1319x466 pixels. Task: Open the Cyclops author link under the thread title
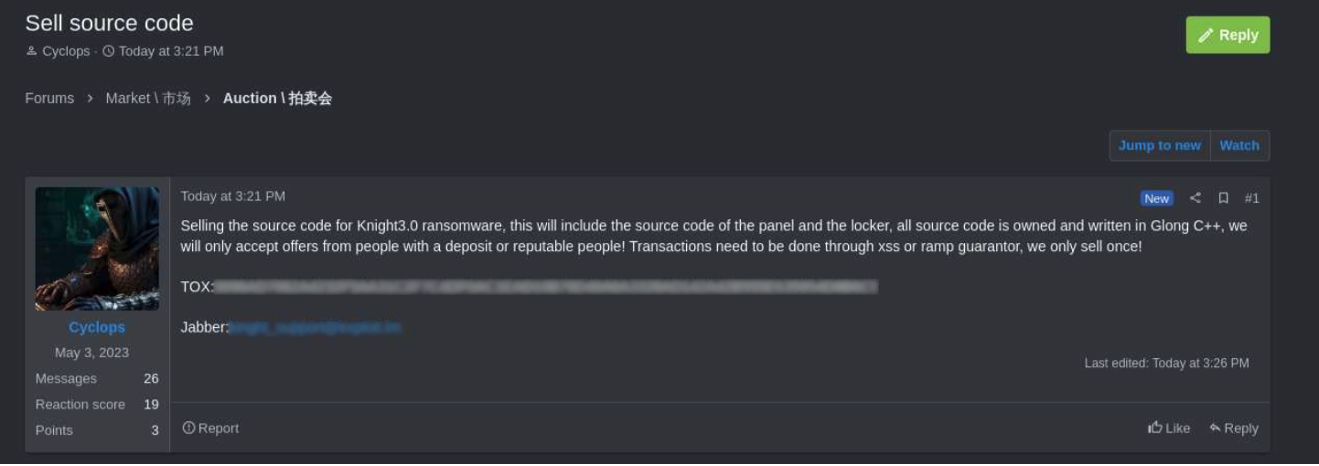(x=66, y=51)
